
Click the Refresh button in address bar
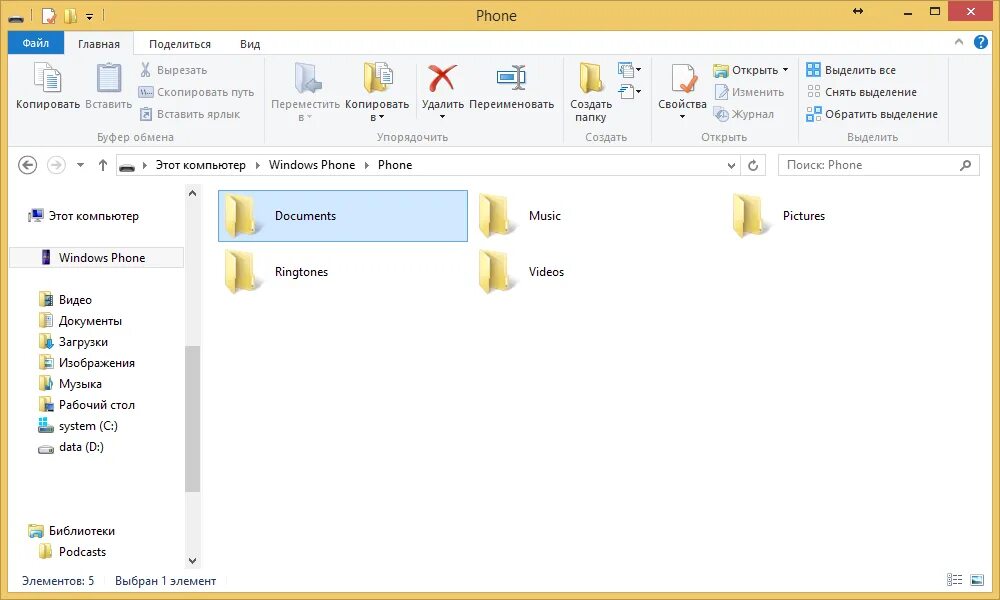click(x=753, y=165)
